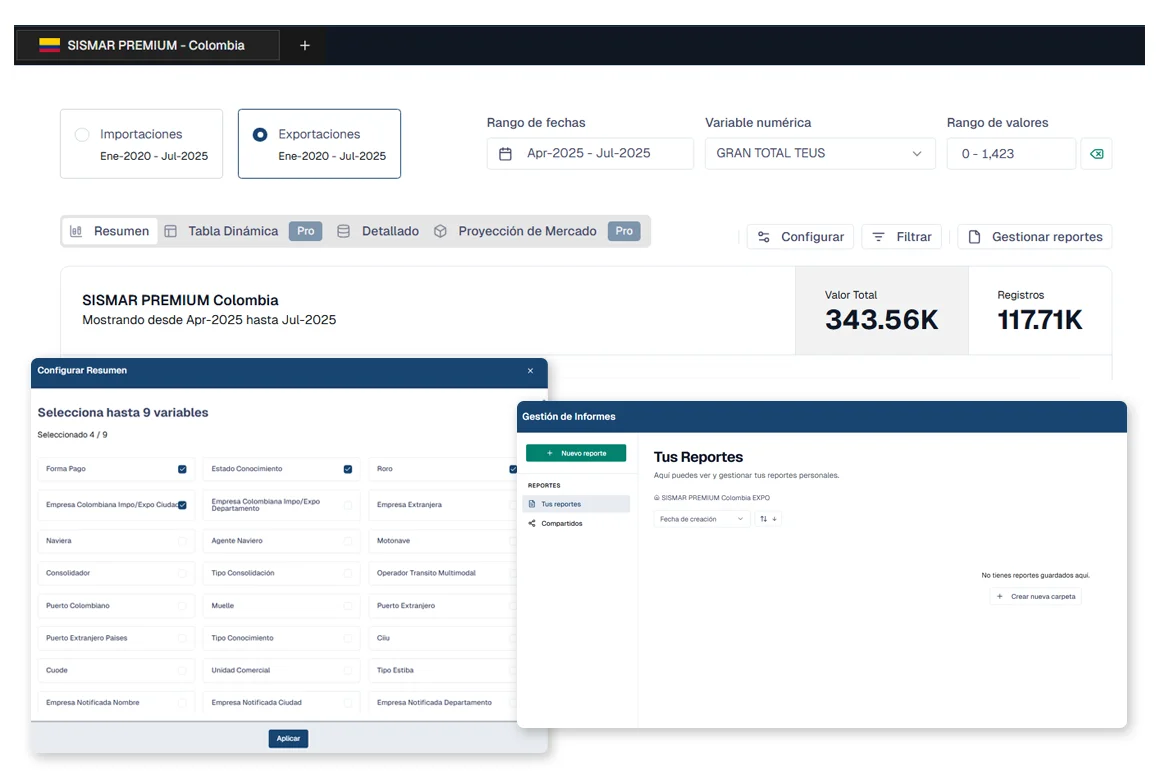Open Gestionar reportes
1166x782 pixels.
click(1034, 237)
